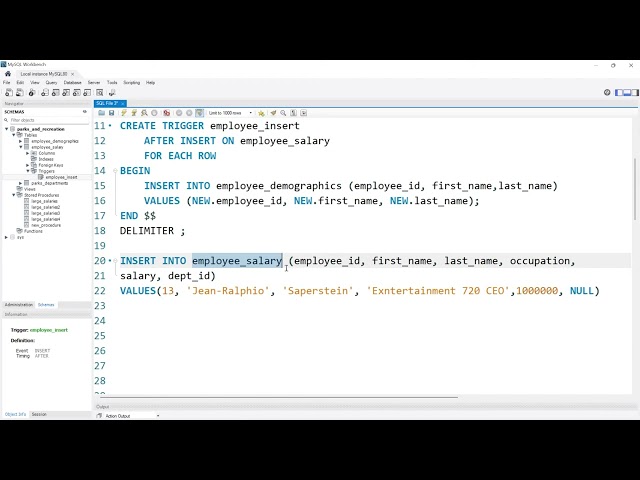Fold the BEGIN block at line 14
640x480 pixels.
coord(116,171)
